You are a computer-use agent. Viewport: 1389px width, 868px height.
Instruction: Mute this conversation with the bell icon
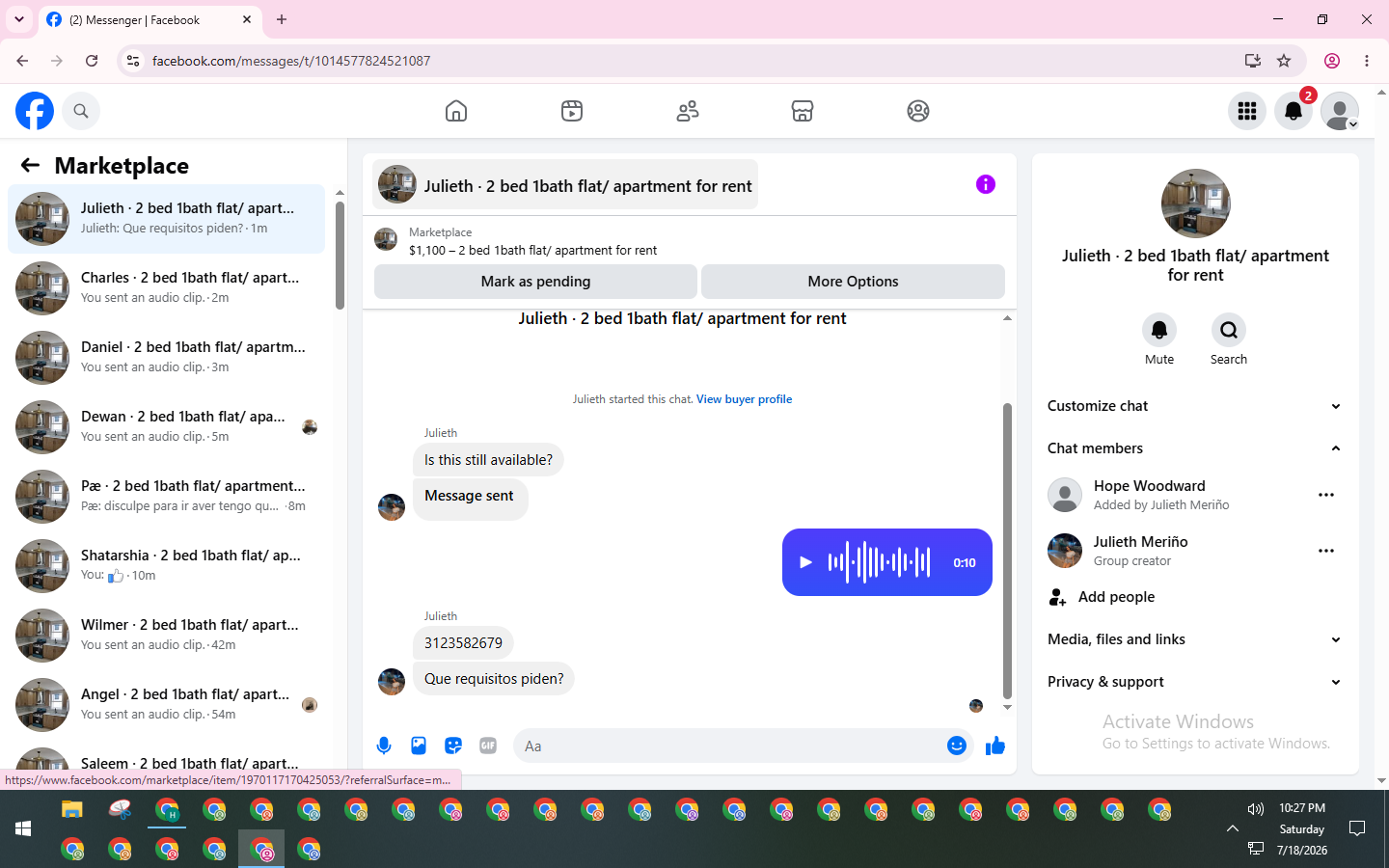tap(1159, 330)
